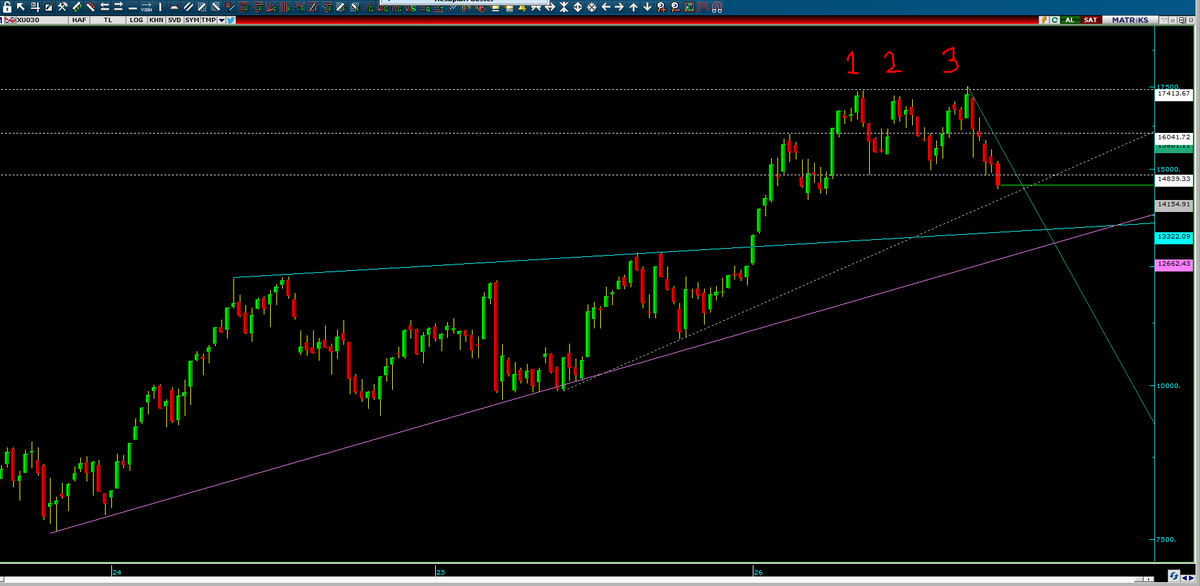
Task: Click the left arrow navigation icon
Action: tap(606, 7)
